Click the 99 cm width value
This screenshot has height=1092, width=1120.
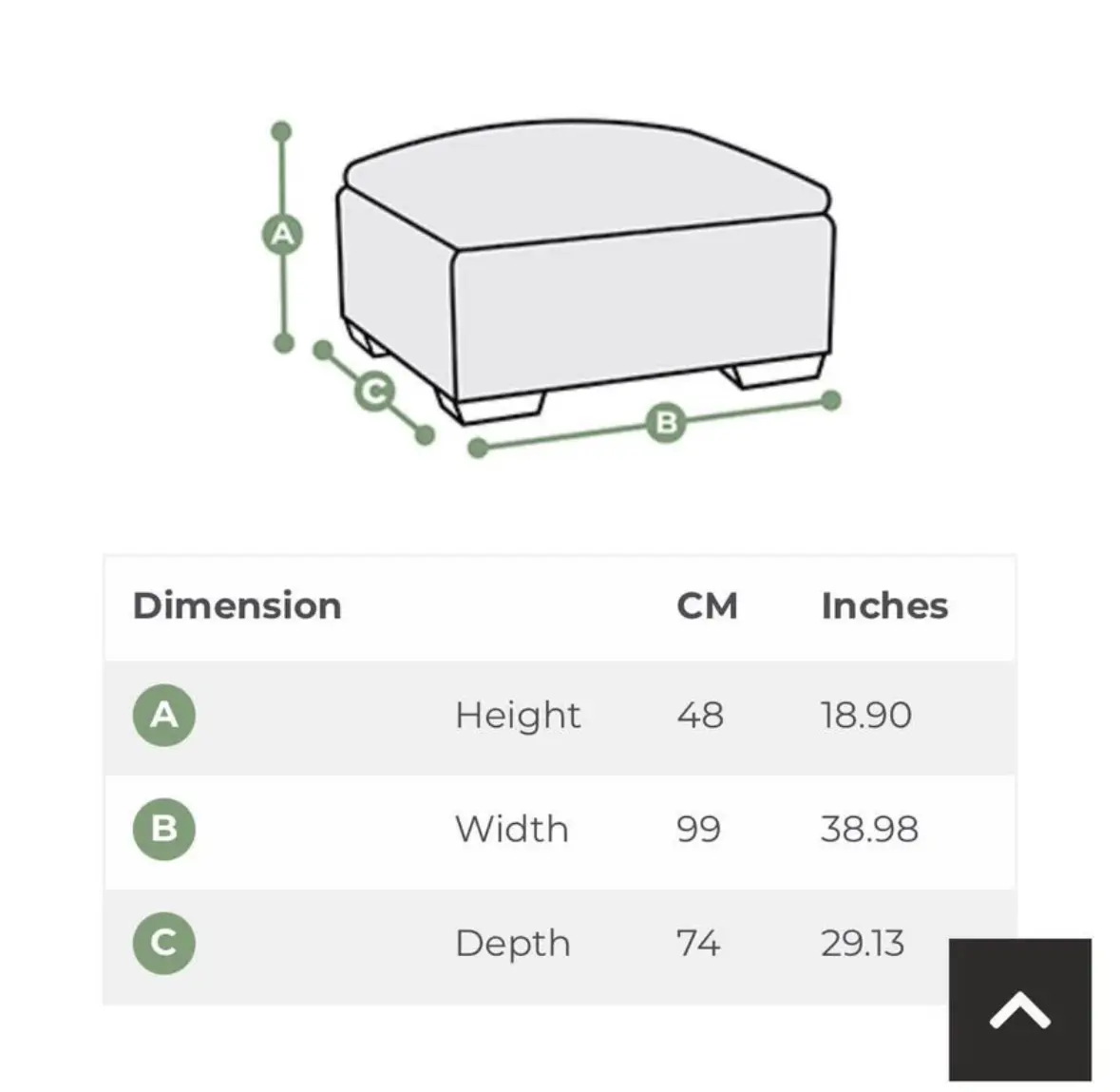pos(698,830)
